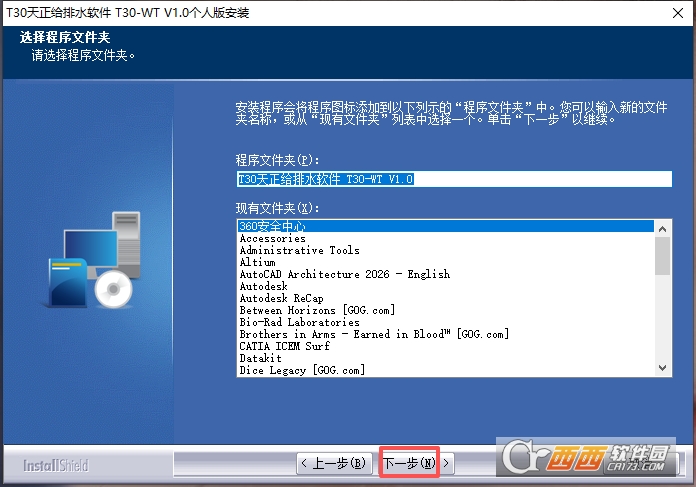Screen dimensions: 696x487
Task: Select Altium folder entry
Action: pos(446,262)
